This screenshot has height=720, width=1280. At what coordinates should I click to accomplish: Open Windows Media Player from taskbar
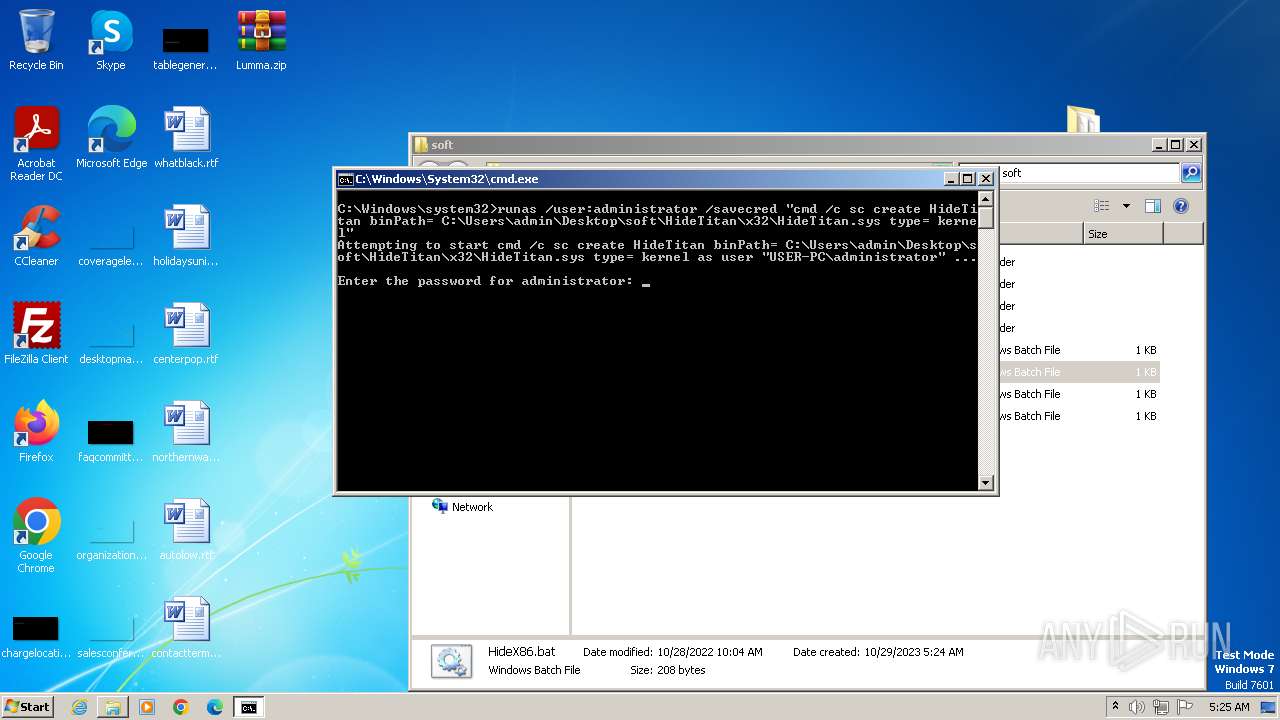pos(147,707)
